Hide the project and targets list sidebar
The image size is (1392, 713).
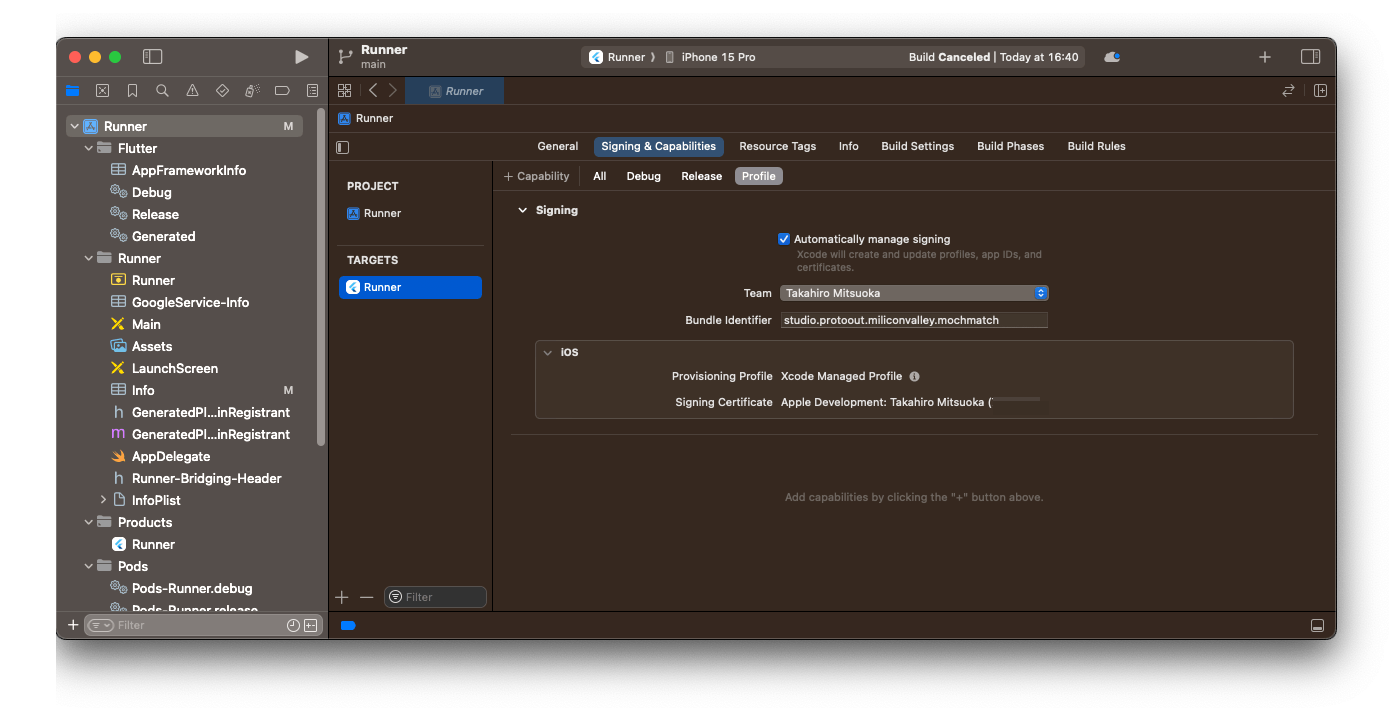[343, 147]
